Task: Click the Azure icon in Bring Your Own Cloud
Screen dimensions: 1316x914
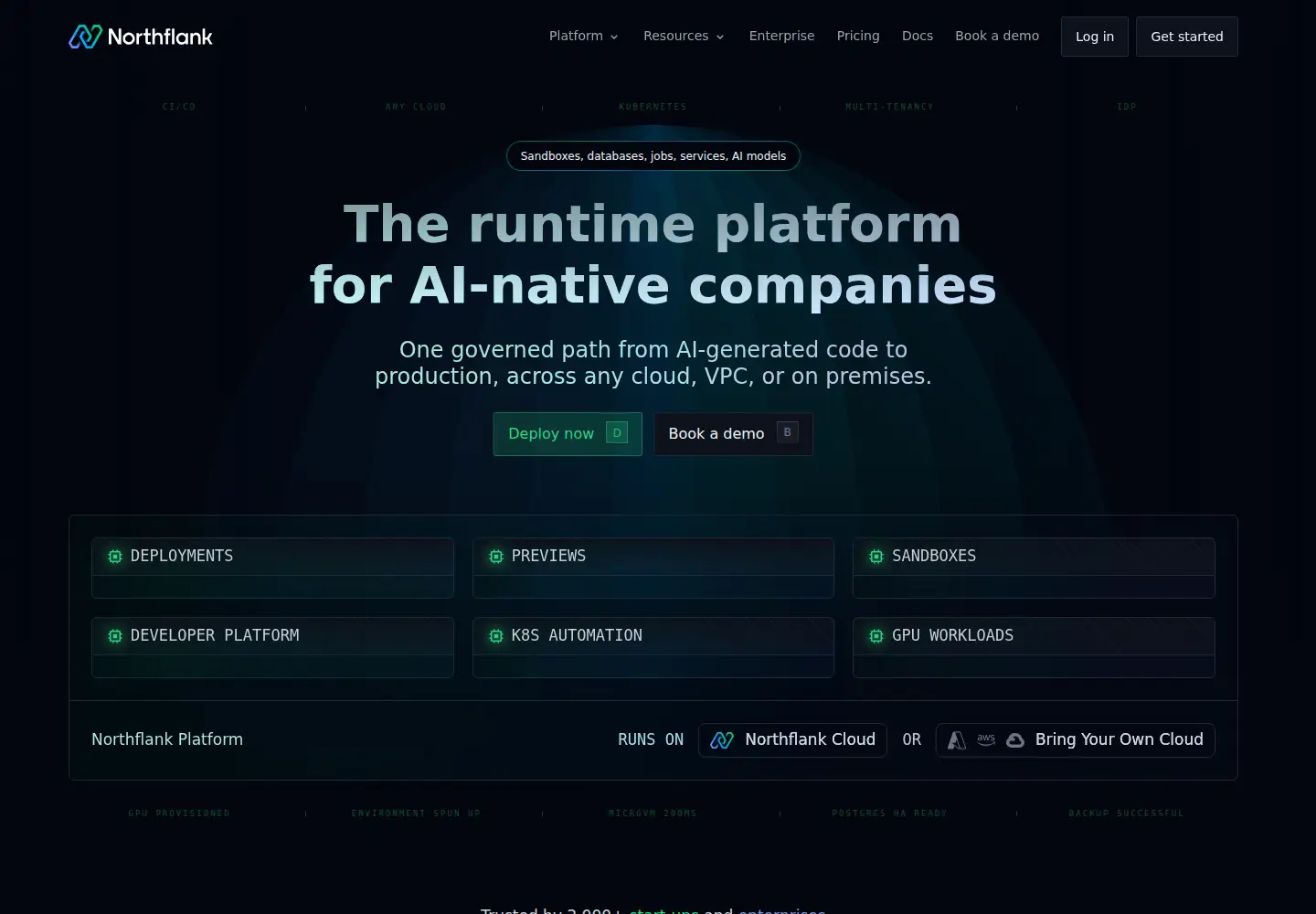Action: [x=957, y=740]
